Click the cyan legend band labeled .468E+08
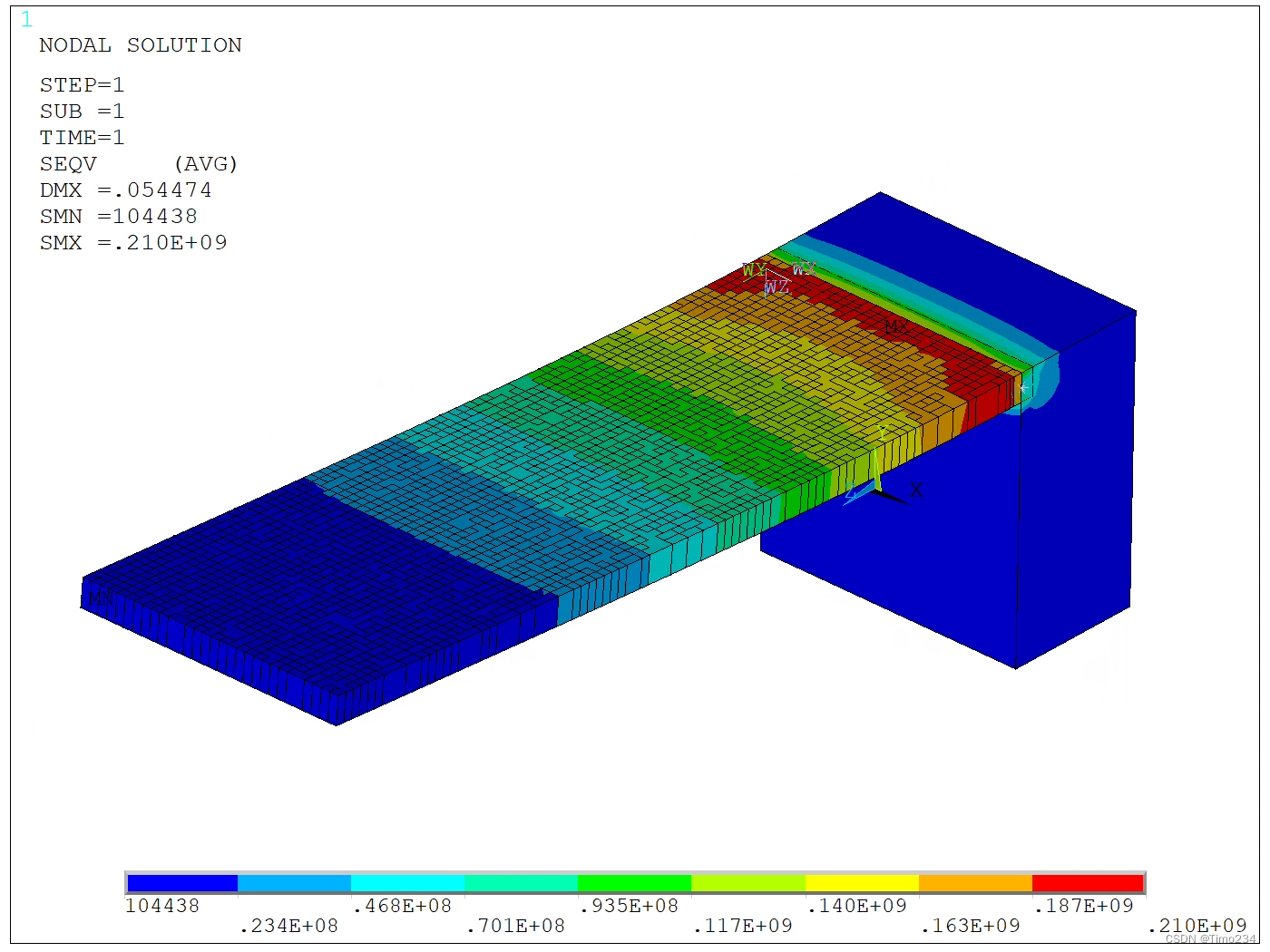Viewport: 1270px width, 952px height. 408,883
